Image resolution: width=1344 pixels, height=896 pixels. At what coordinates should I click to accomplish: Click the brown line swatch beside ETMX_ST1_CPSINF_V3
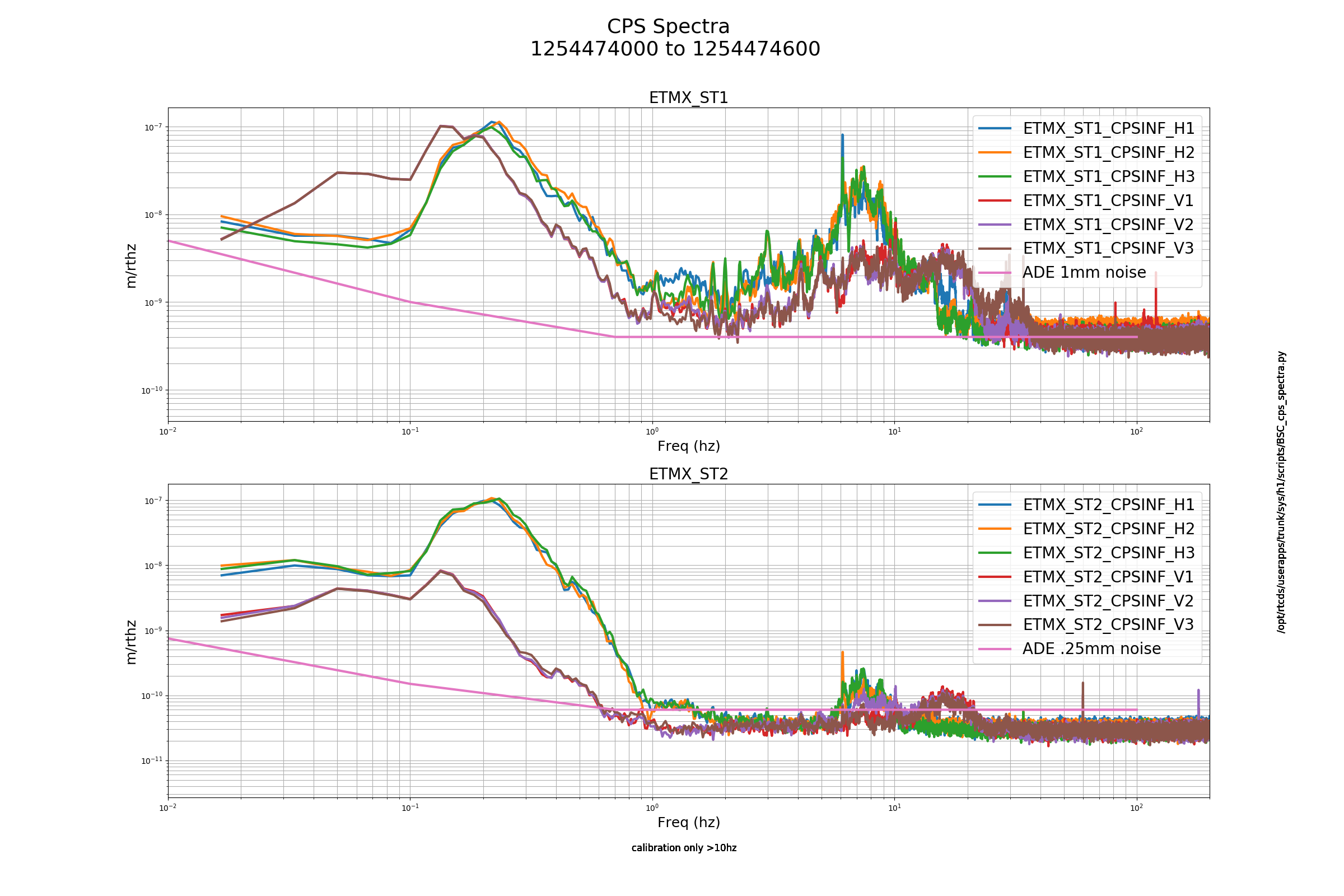(x=995, y=248)
